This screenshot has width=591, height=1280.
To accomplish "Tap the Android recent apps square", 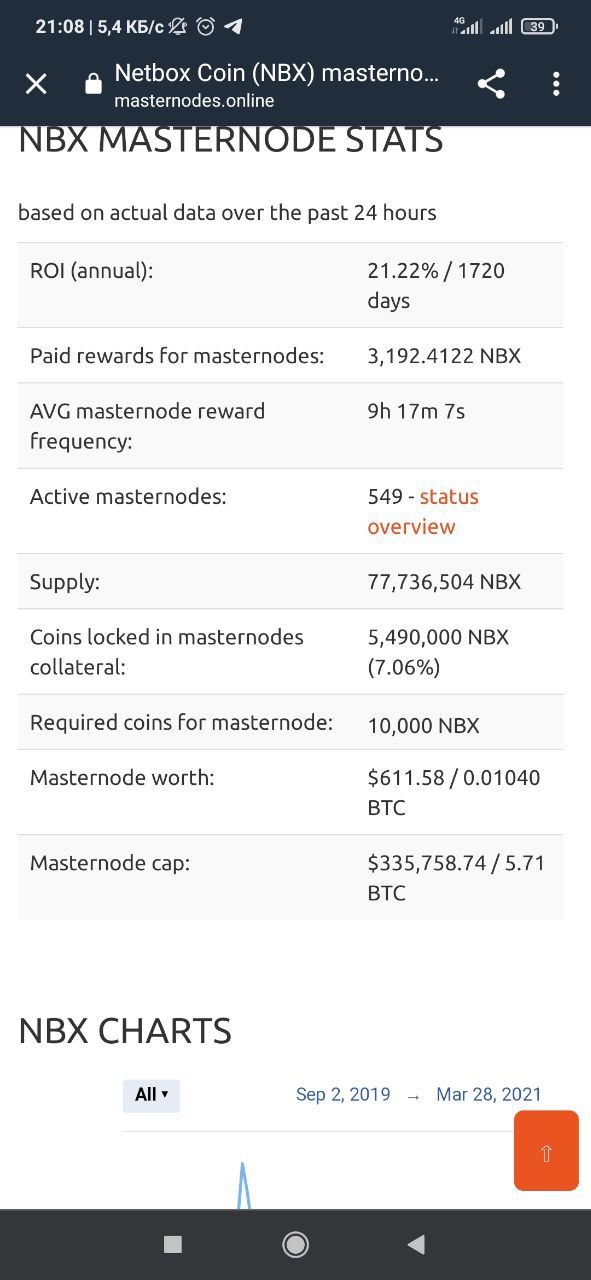I will (173, 1244).
